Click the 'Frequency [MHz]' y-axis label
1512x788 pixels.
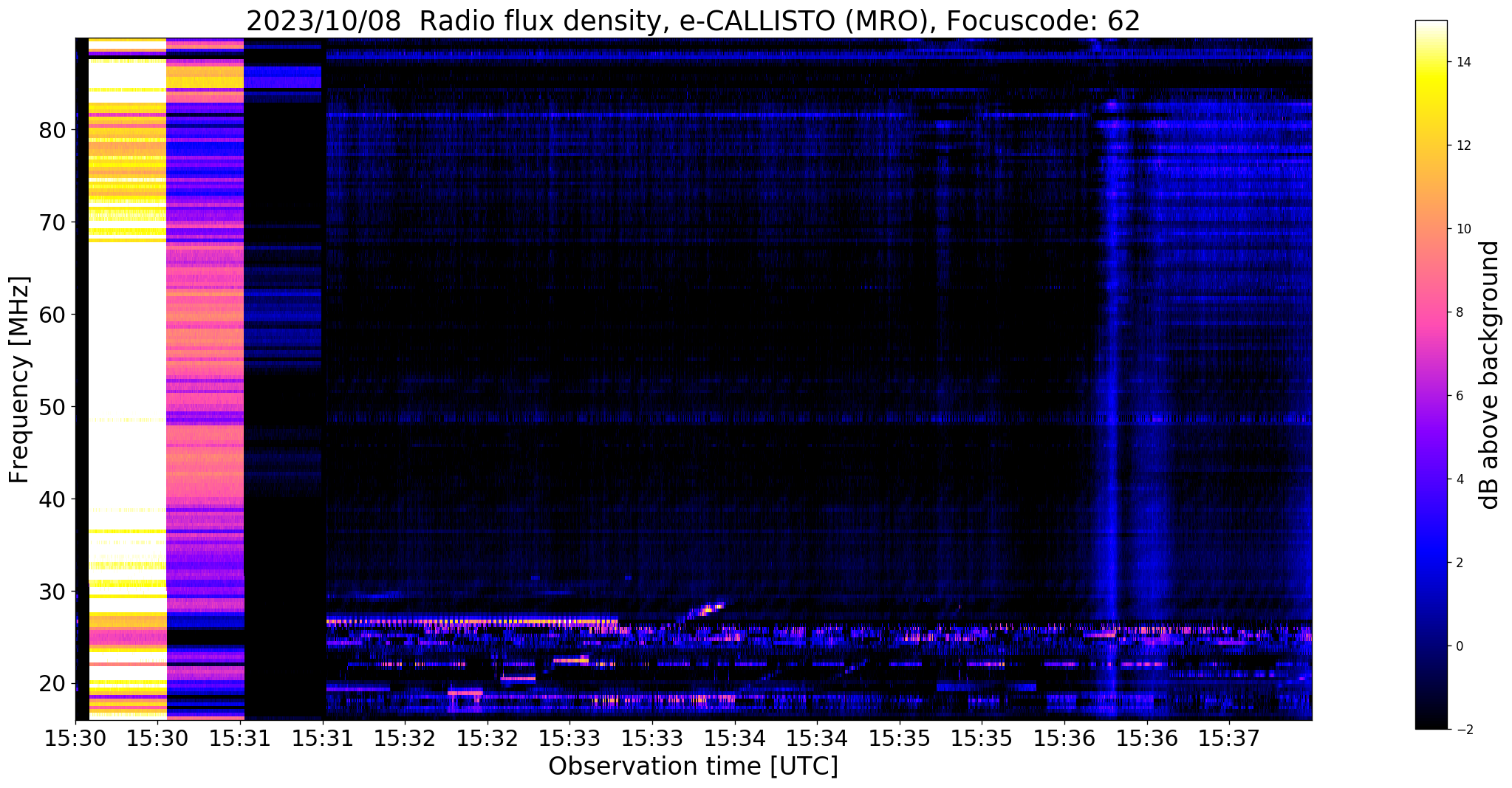(19, 380)
